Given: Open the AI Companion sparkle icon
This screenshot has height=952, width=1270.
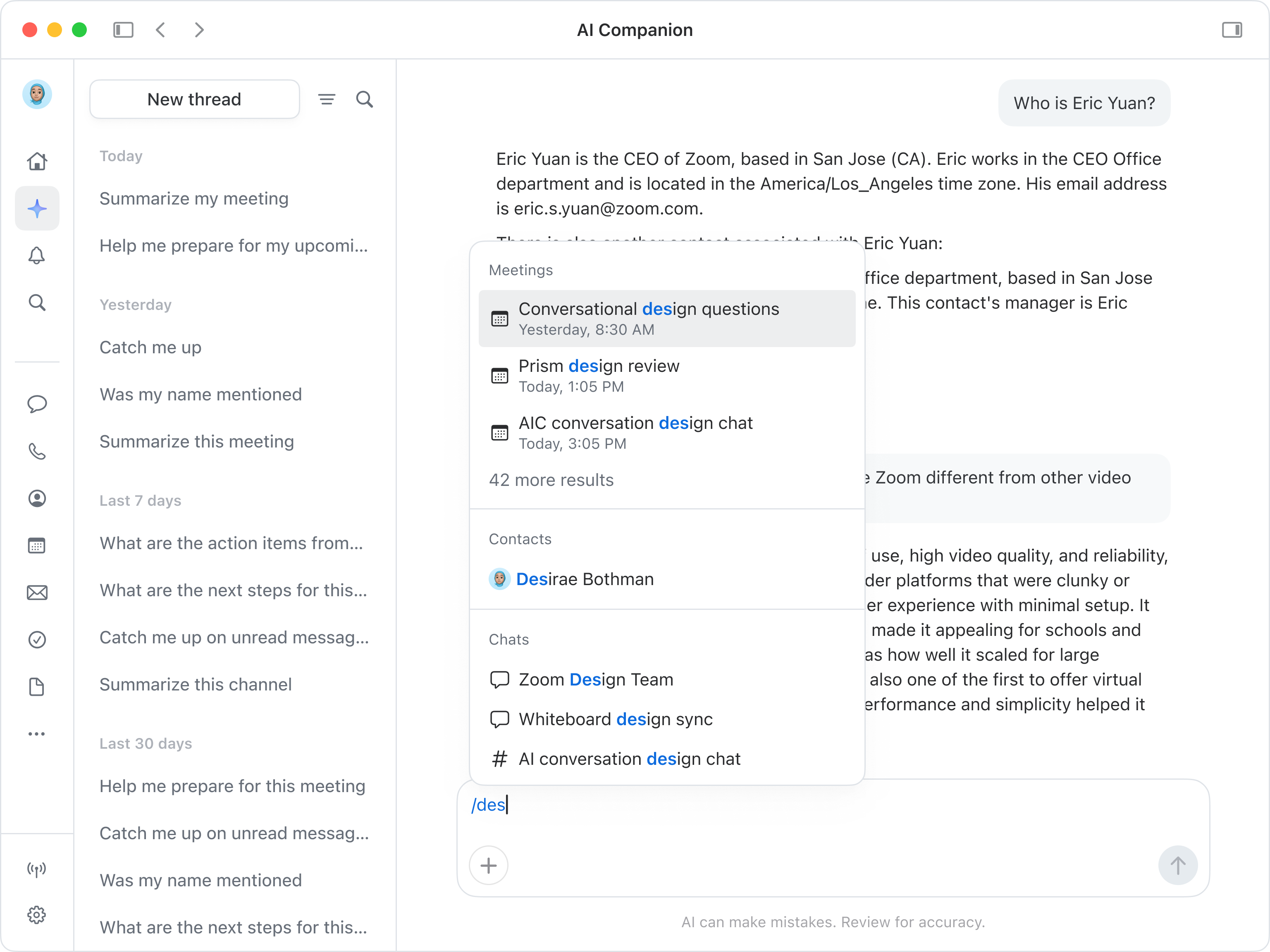Looking at the screenshot, I should coord(37,208).
